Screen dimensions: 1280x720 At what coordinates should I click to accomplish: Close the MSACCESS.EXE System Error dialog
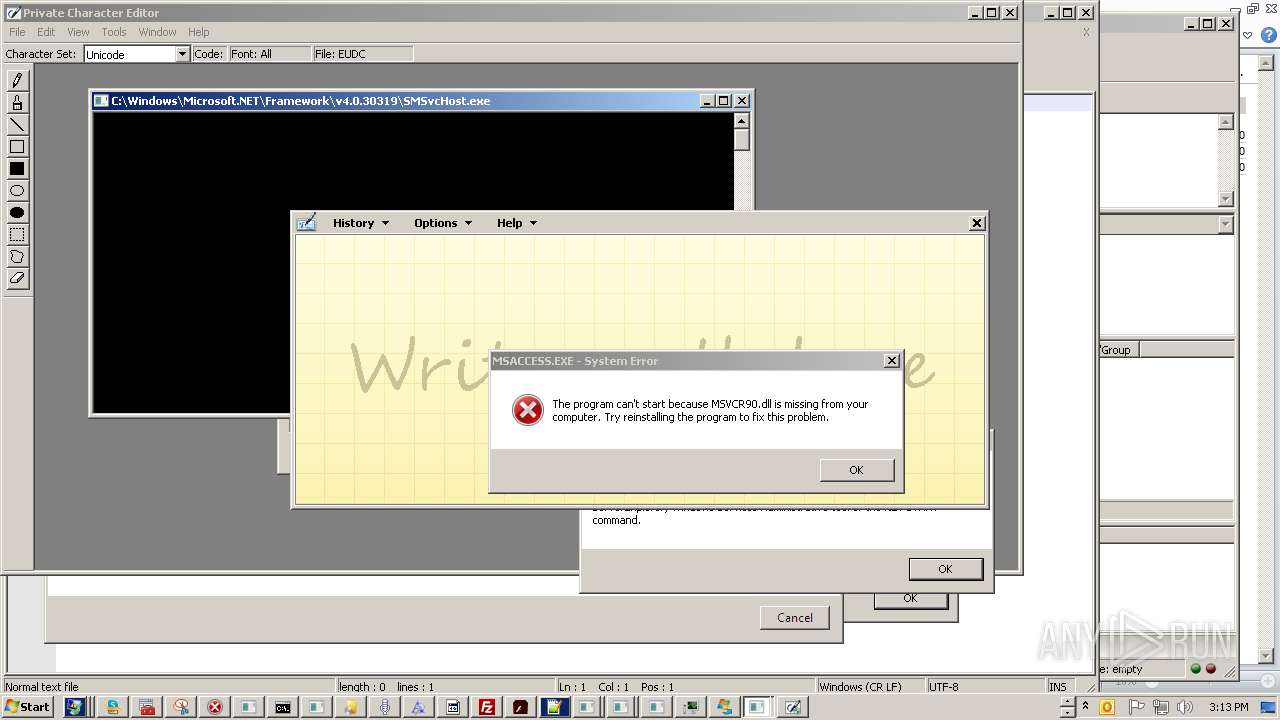[x=892, y=361]
